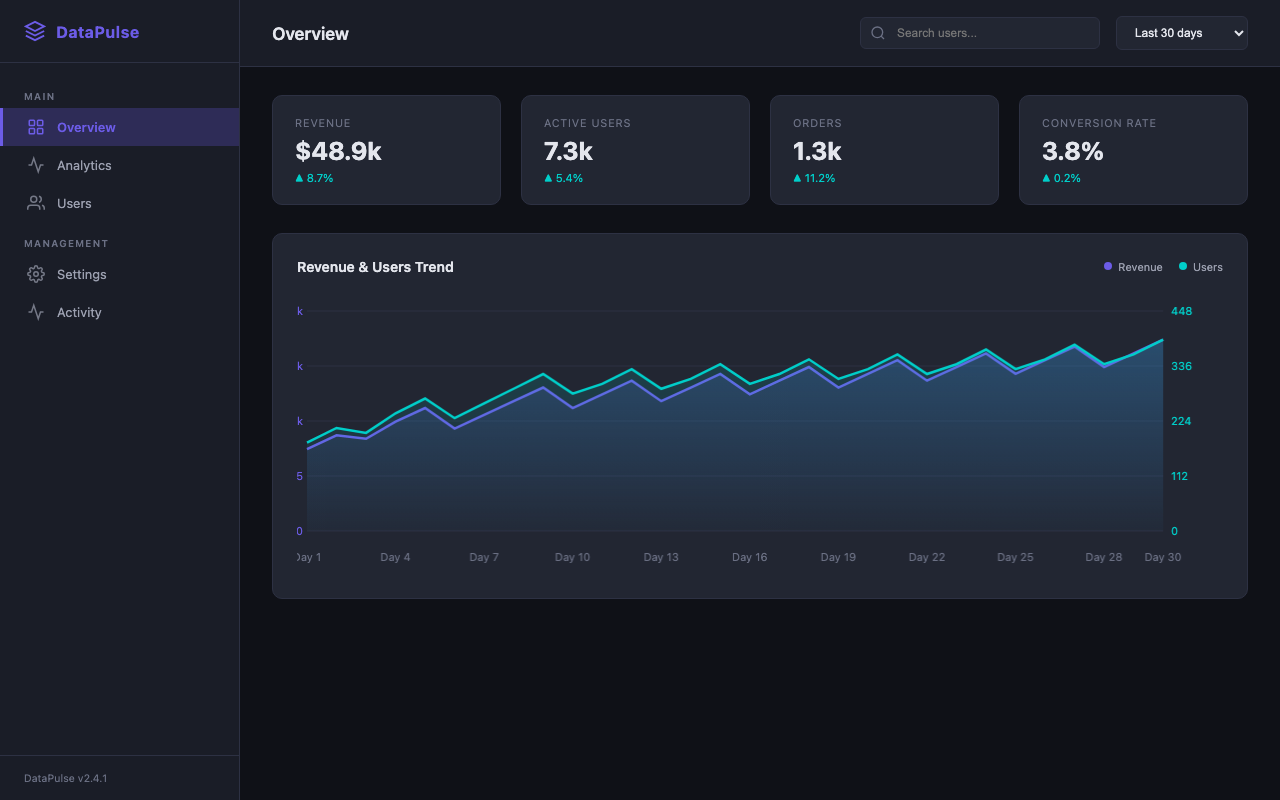Image resolution: width=1280 pixels, height=800 pixels.
Task: Click the Day 1 axis label
Action: (309, 557)
